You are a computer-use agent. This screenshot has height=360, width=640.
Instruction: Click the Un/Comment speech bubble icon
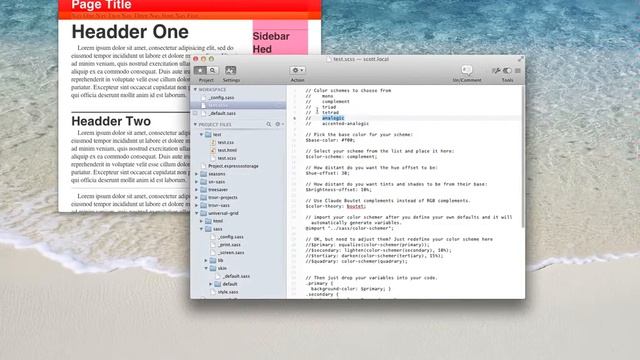[467, 70]
